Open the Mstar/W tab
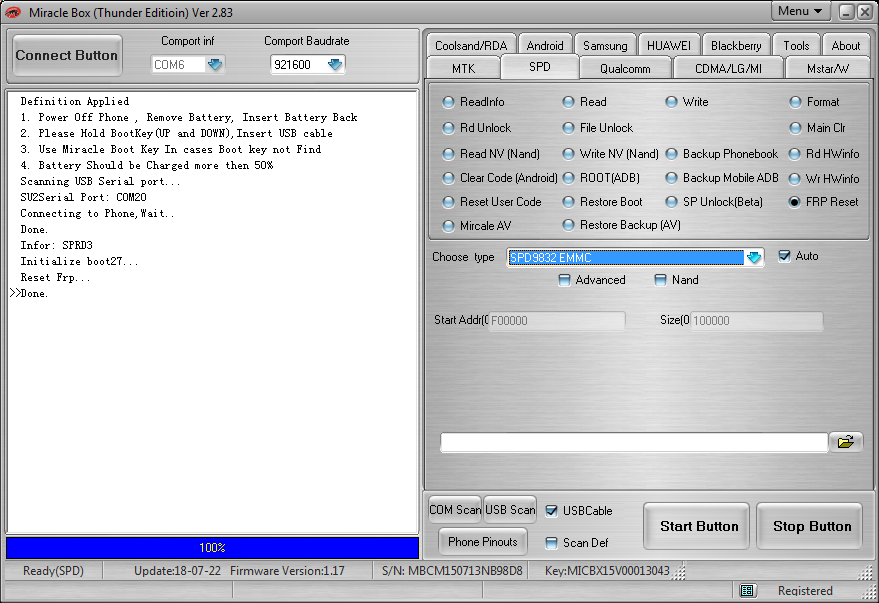This screenshot has width=879, height=603. click(x=828, y=68)
